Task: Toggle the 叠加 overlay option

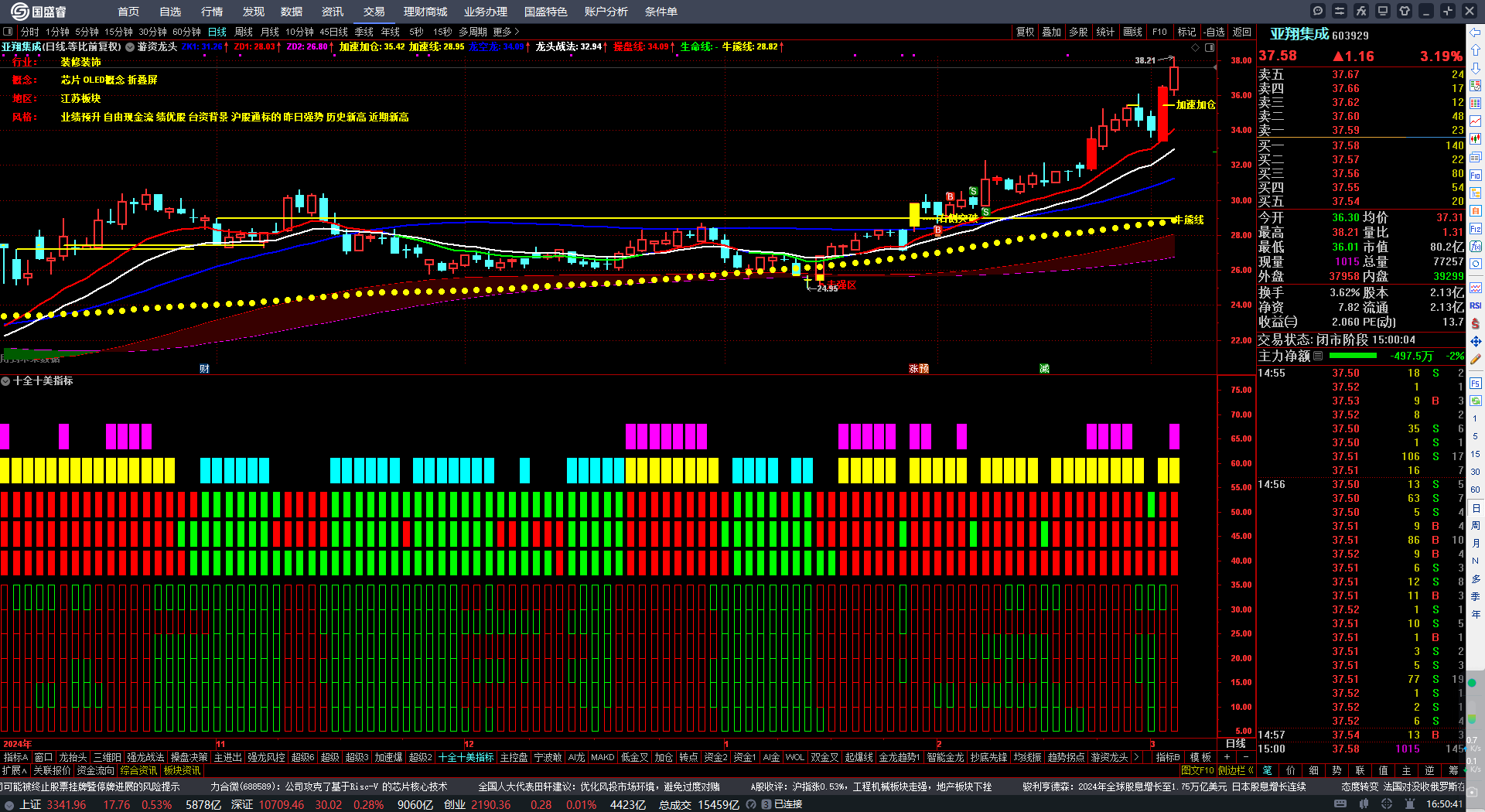Action: pos(1051,32)
